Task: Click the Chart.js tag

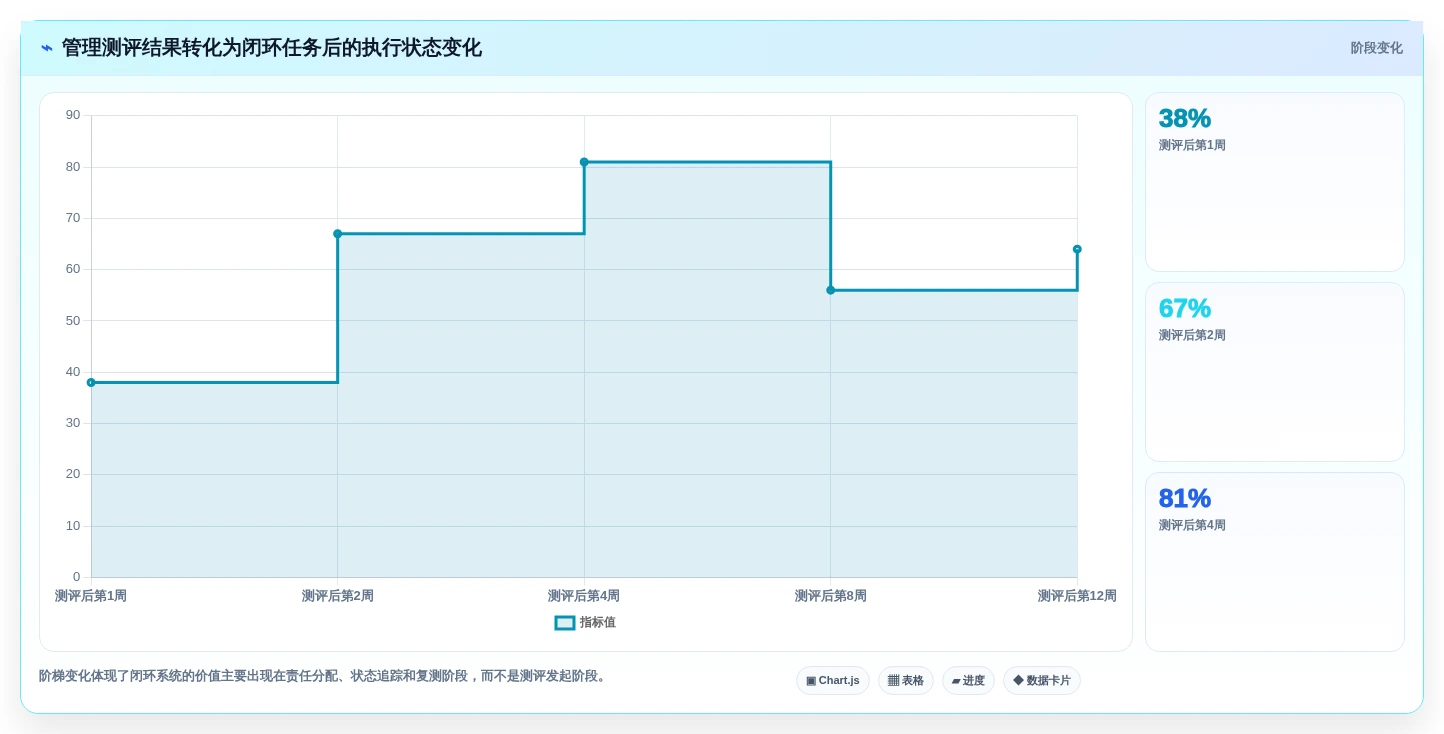Action: click(833, 680)
